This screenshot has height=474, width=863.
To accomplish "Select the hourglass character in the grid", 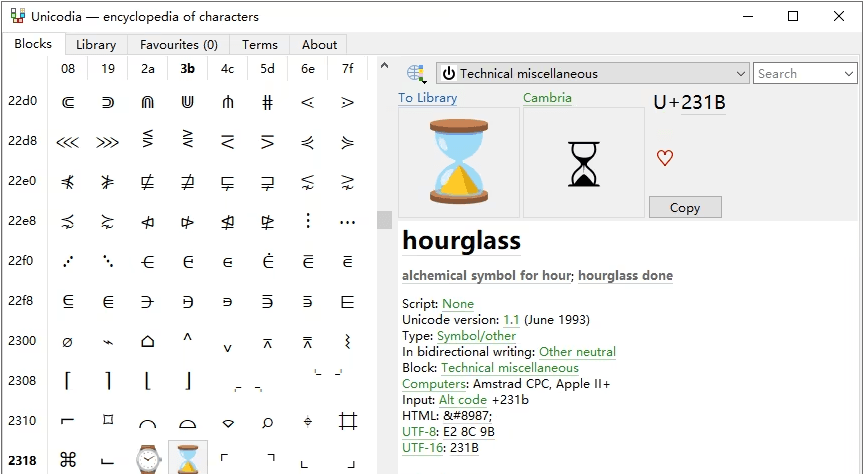I will point(188,459).
